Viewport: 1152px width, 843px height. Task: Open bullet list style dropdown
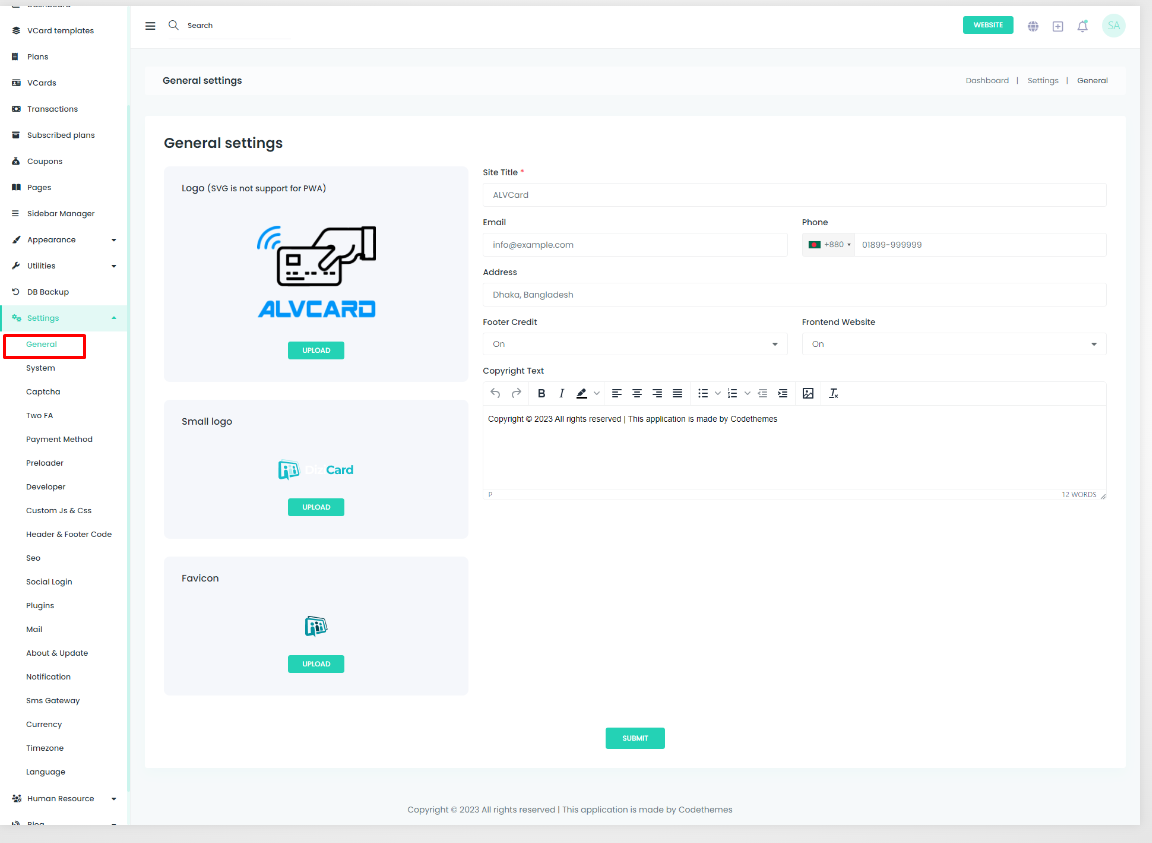click(718, 393)
